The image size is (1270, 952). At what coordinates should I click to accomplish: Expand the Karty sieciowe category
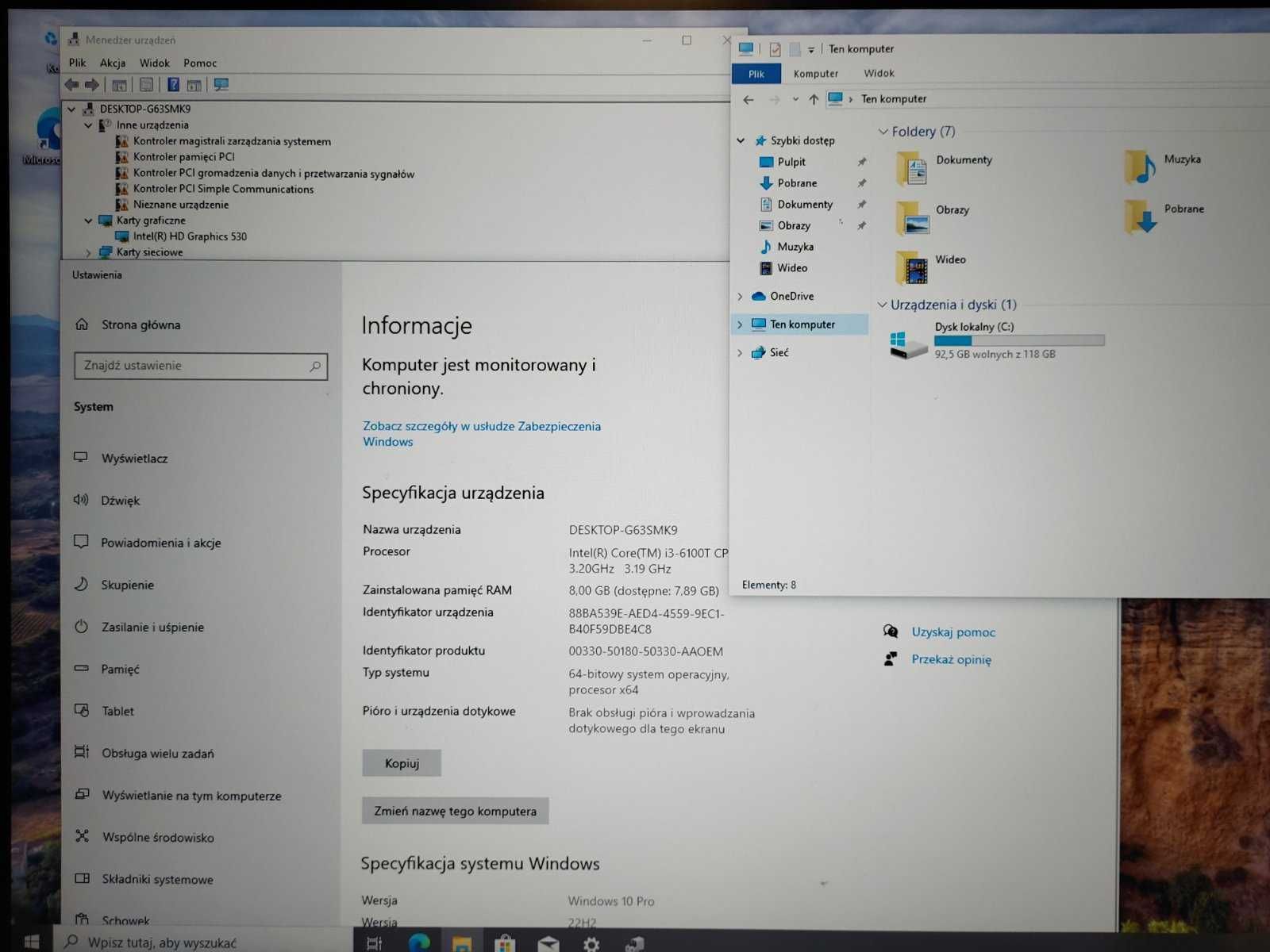pos(88,252)
